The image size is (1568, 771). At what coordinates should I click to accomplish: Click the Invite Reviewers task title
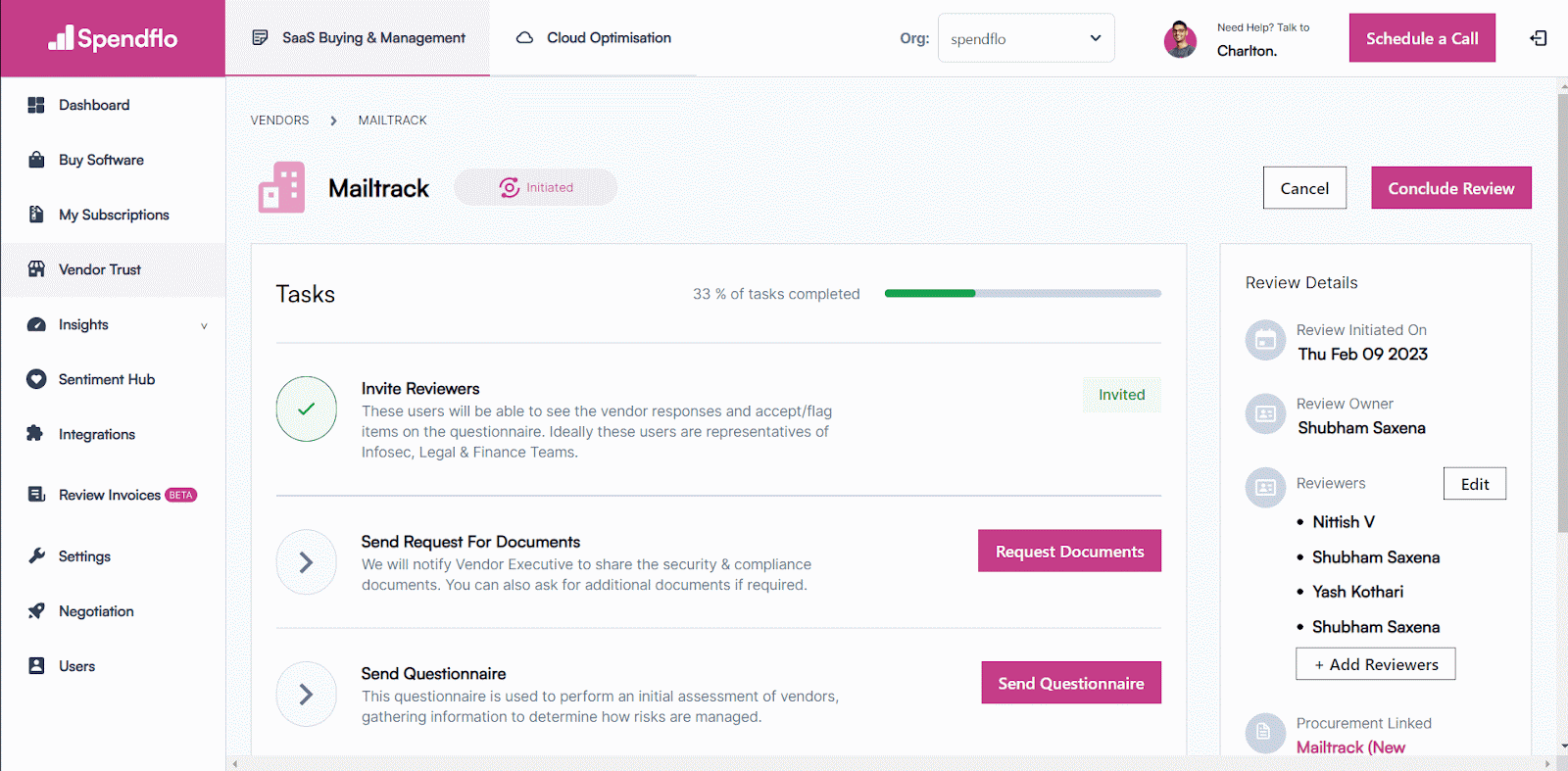(x=420, y=389)
